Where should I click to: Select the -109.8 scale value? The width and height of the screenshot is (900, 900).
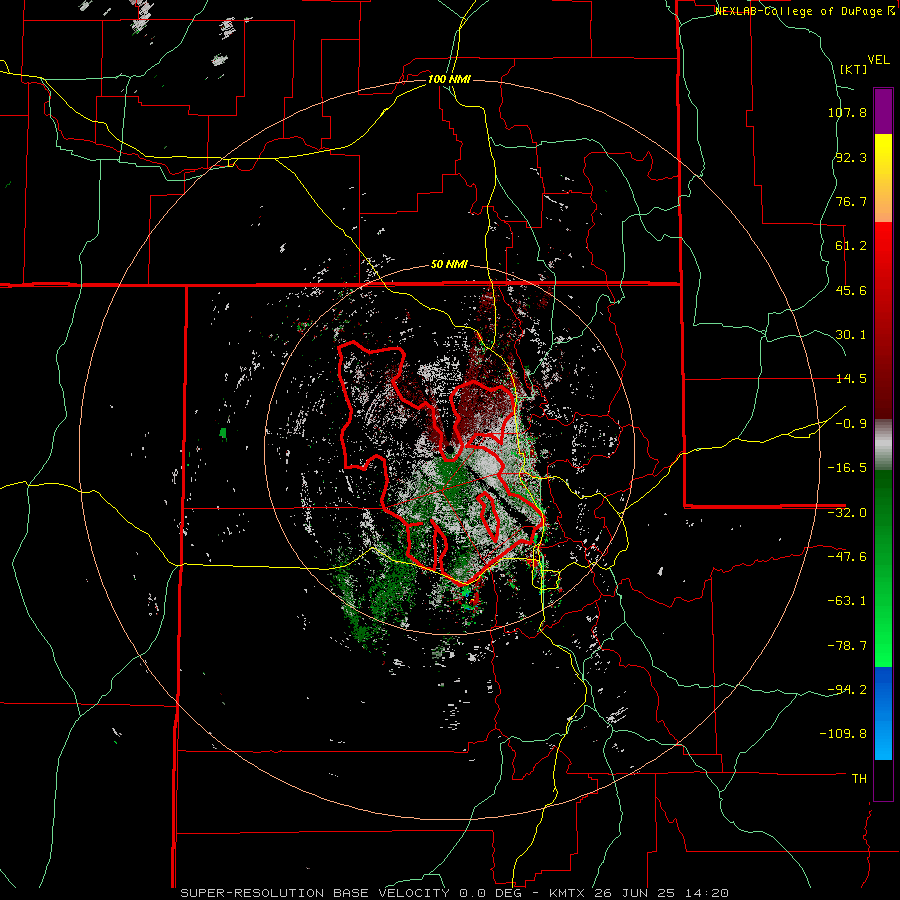pos(844,734)
